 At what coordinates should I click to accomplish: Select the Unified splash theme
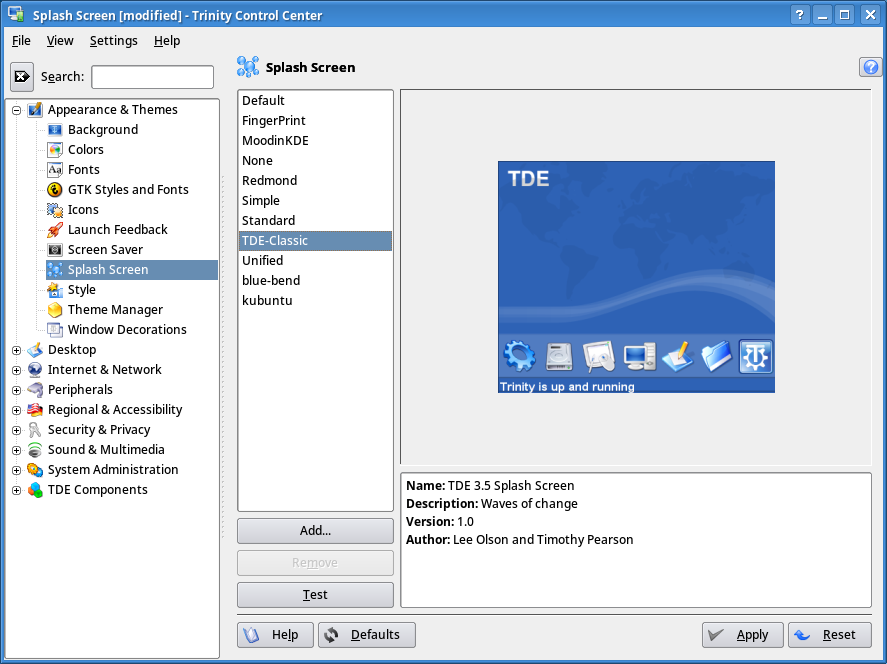[315, 261]
